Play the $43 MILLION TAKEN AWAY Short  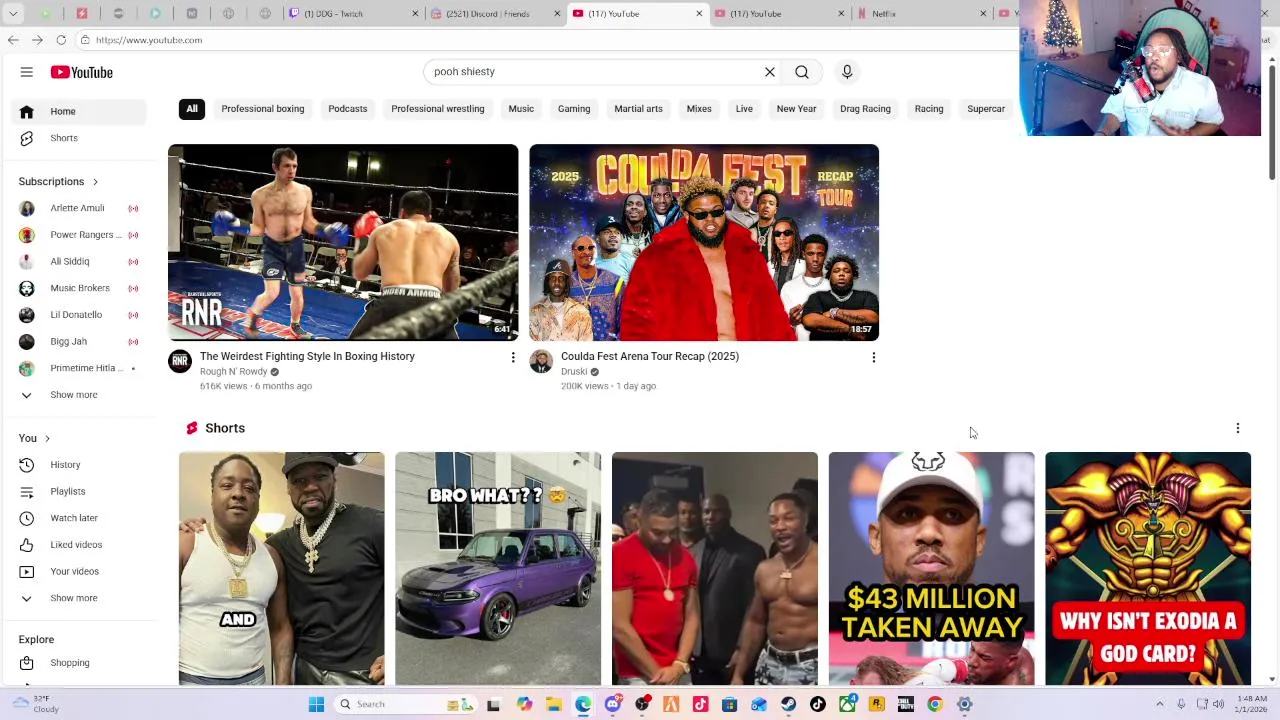(x=931, y=568)
